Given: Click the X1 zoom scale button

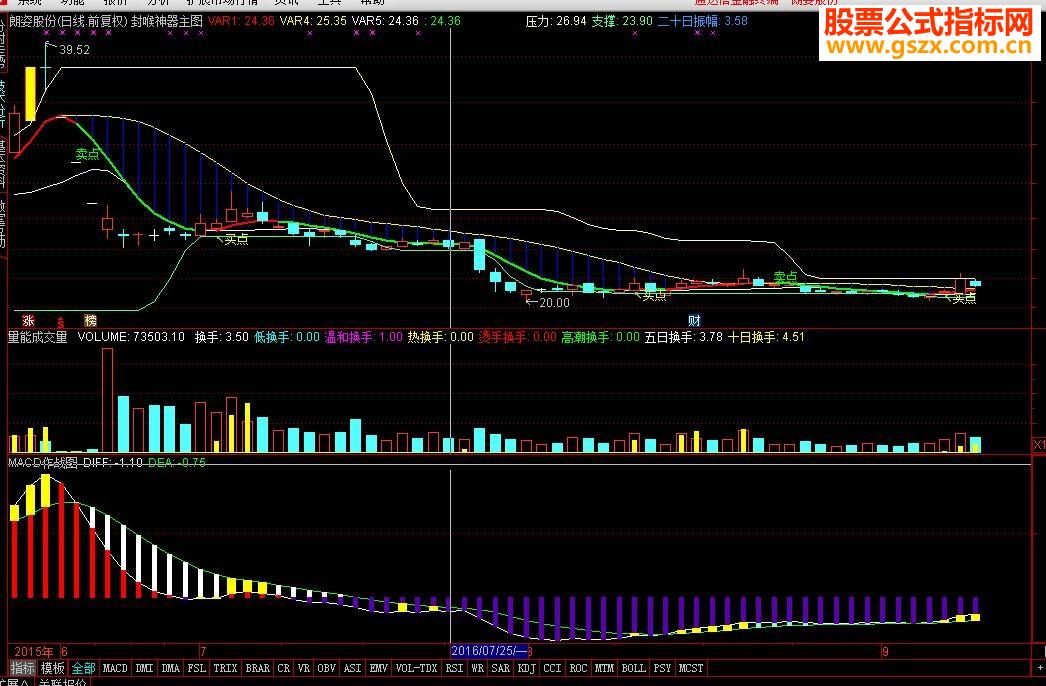Looking at the screenshot, I should click(1039, 445).
